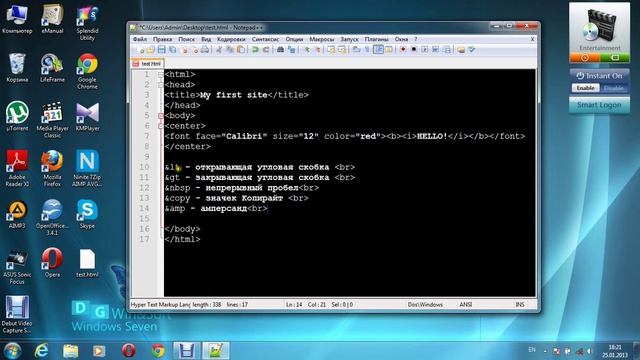This screenshot has height=360, width=640.
Task: Click the Windows Start button
Action: pyautogui.click(x=13, y=351)
